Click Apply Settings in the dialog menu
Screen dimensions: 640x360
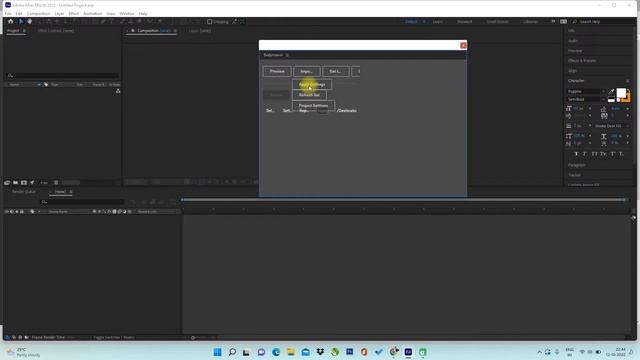coord(312,84)
